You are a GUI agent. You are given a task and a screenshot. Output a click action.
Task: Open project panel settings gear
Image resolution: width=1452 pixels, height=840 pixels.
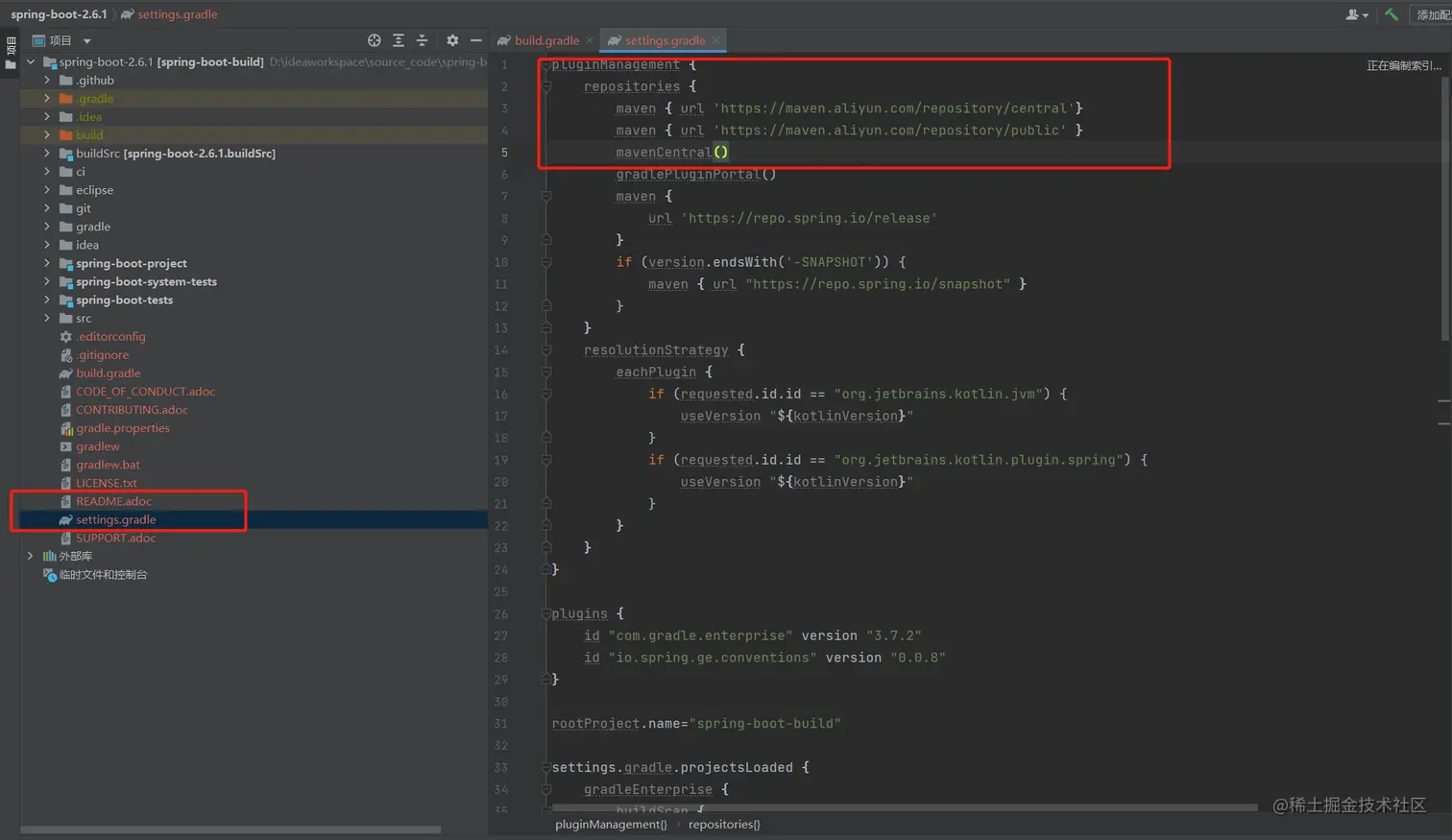tap(452, 40)
